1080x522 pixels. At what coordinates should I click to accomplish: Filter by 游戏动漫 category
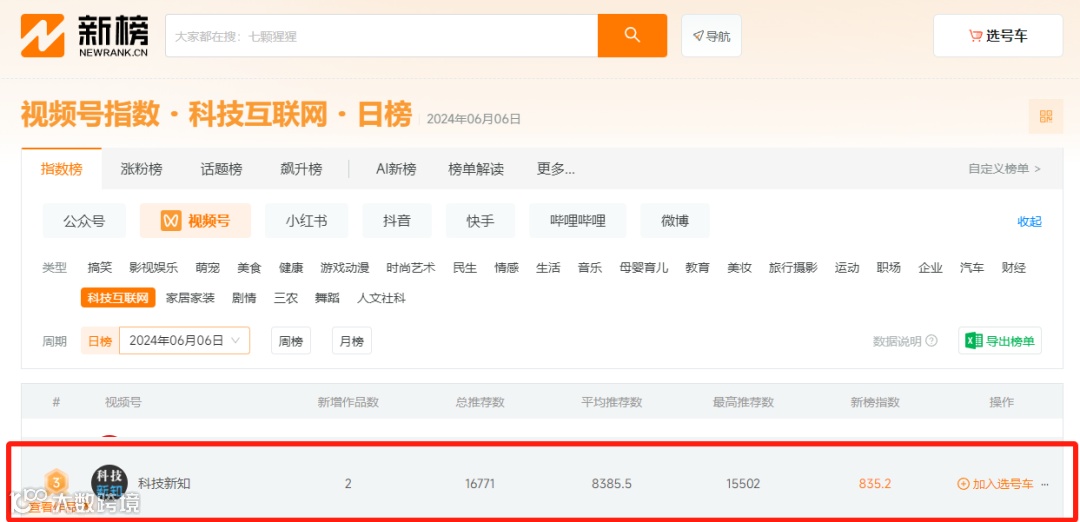pos(344,268)
